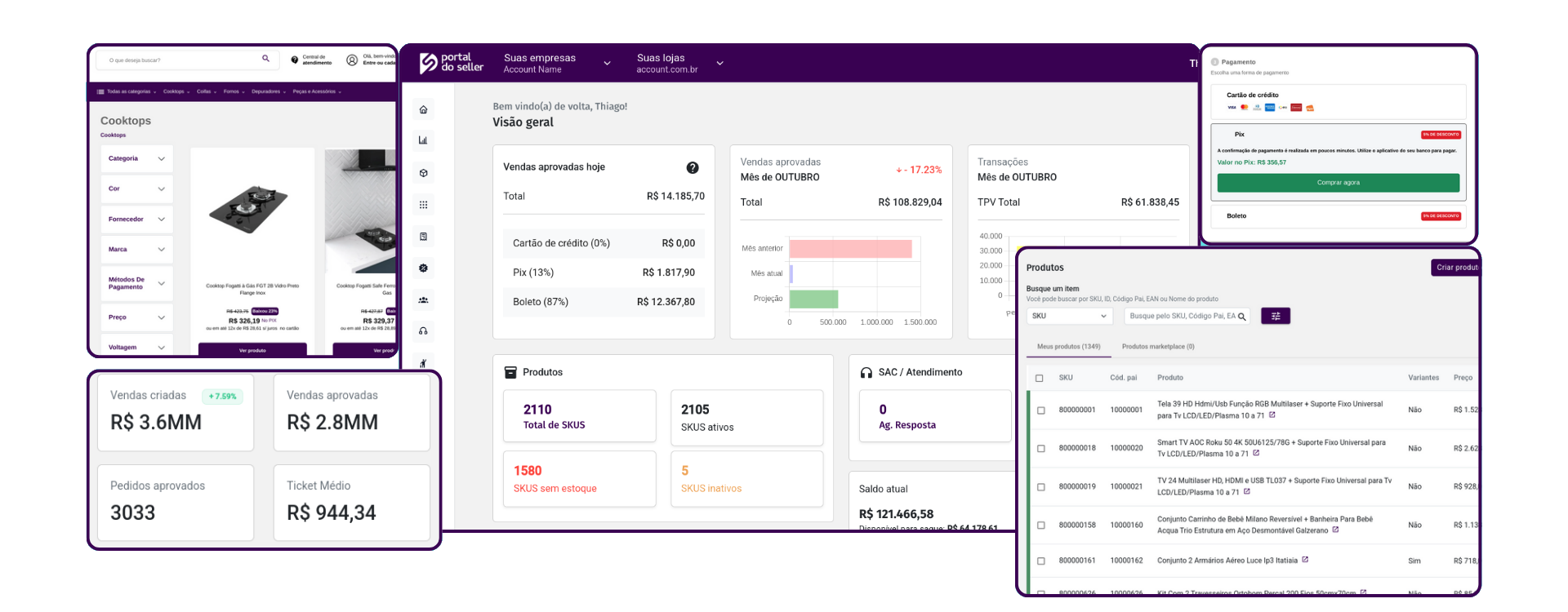Expand the Fornecedor filter
This screenshot has height=612, width=1568.
pyautogui.click(x=136, y=220)
